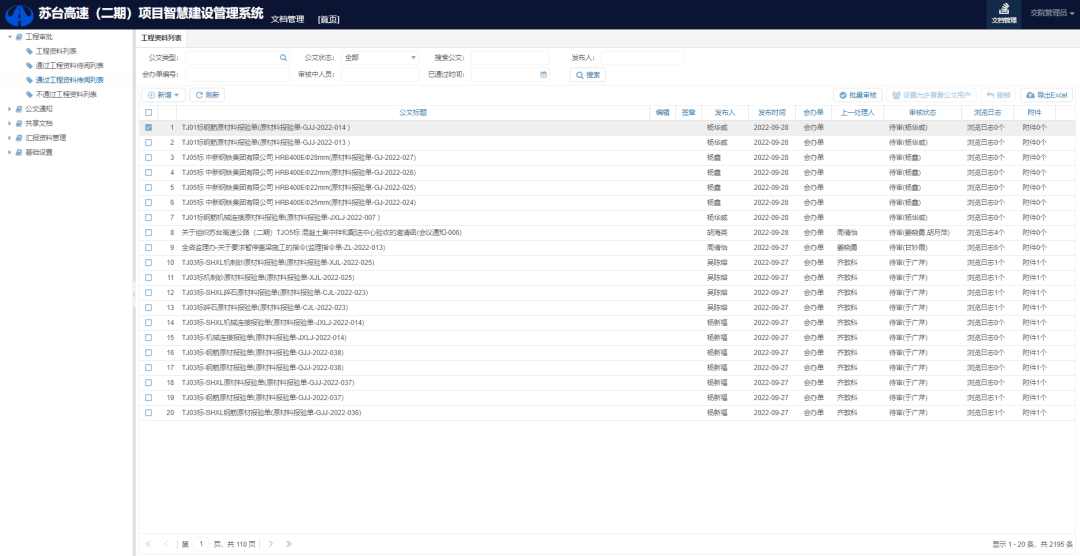This screenshot has width=1080, height=556.
Task: Open the 公文状态 dropdown showing 全部
Action: (x=380, y=58)
